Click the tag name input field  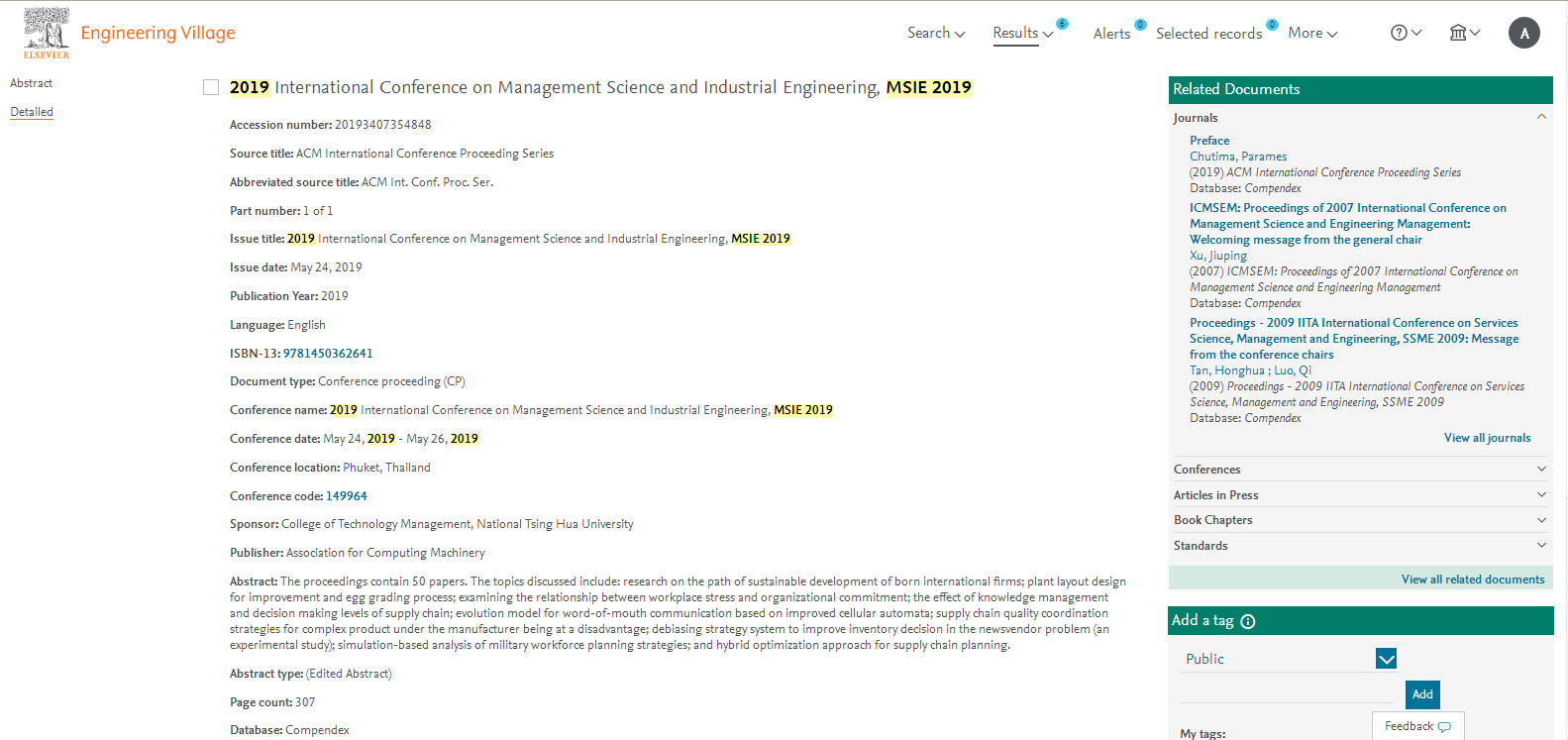tap(1287, 692)
